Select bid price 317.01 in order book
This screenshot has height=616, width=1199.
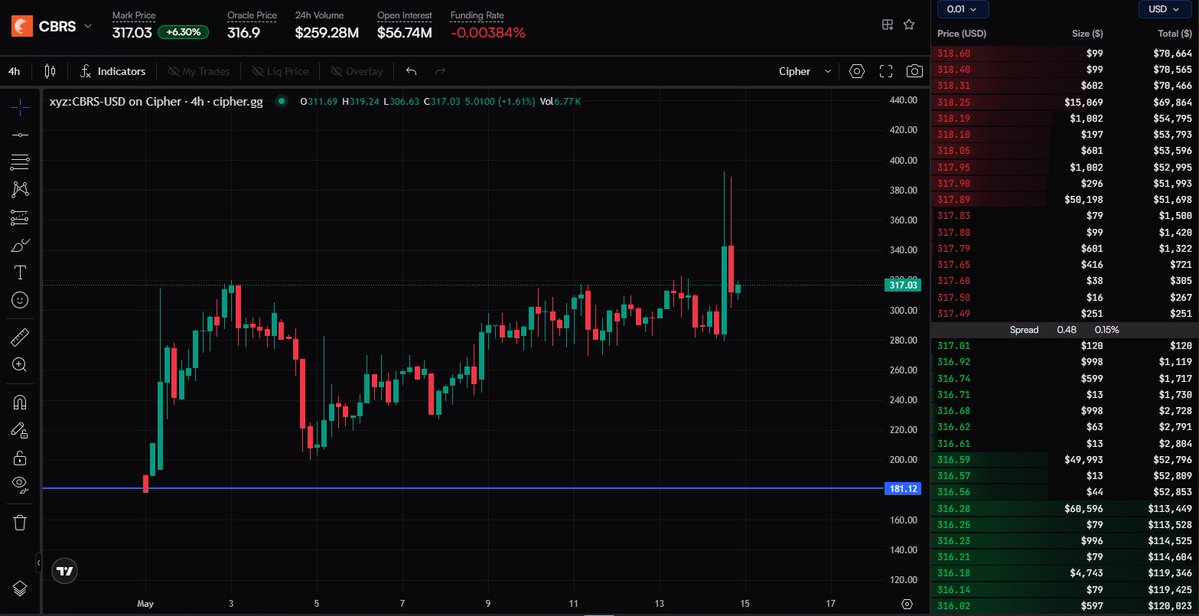coord(953,345)
